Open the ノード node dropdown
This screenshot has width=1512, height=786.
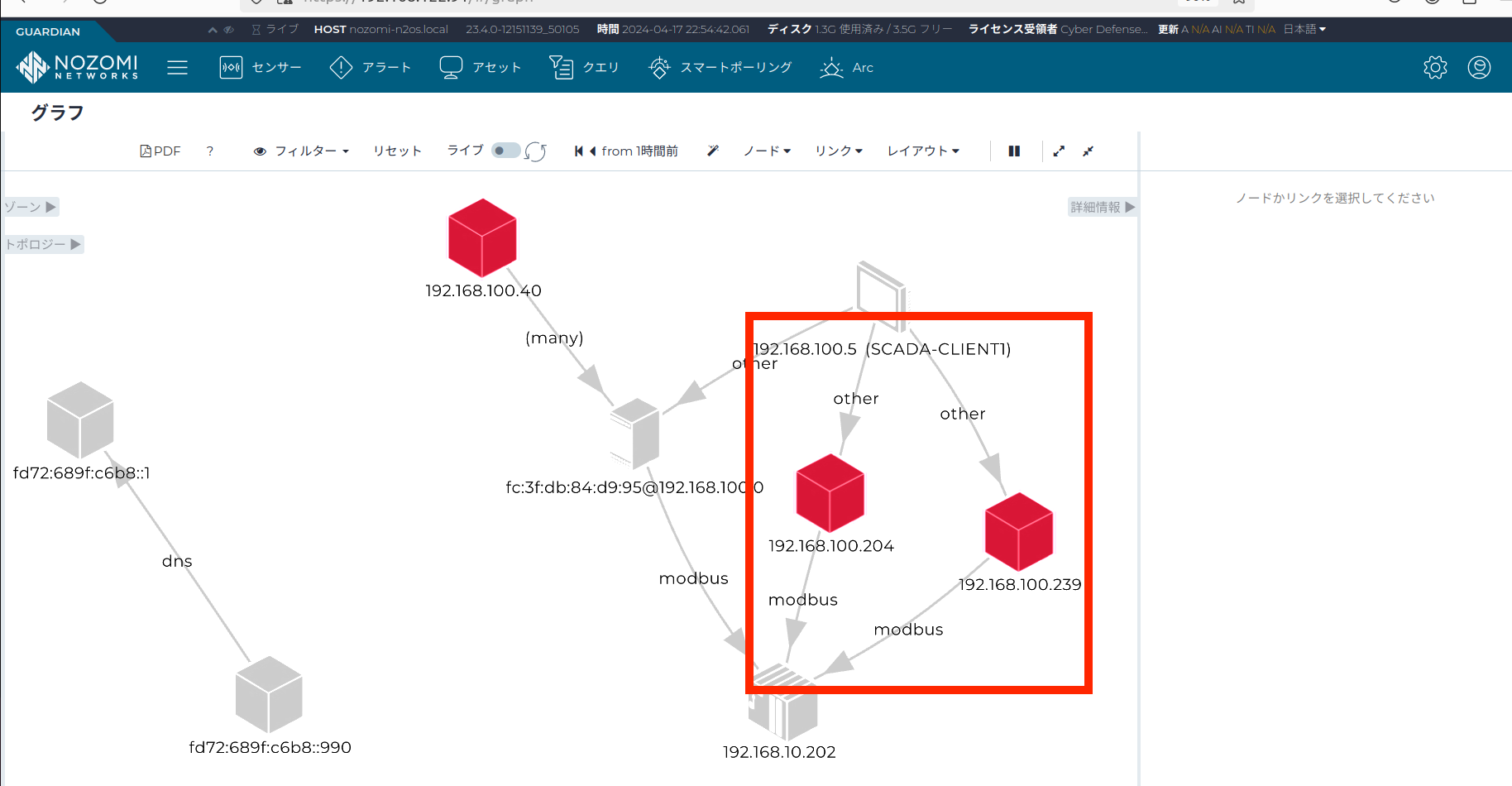[x=767, y=151]
